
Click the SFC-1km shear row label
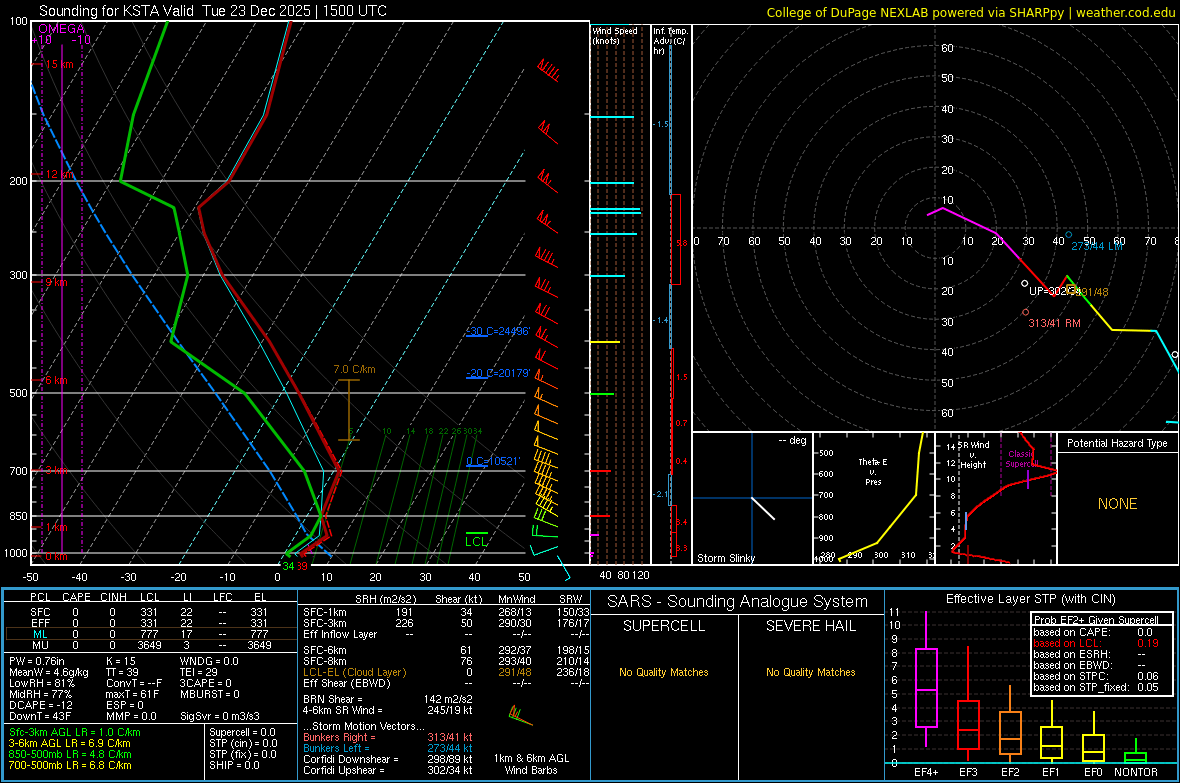click(x=324, y=613)
